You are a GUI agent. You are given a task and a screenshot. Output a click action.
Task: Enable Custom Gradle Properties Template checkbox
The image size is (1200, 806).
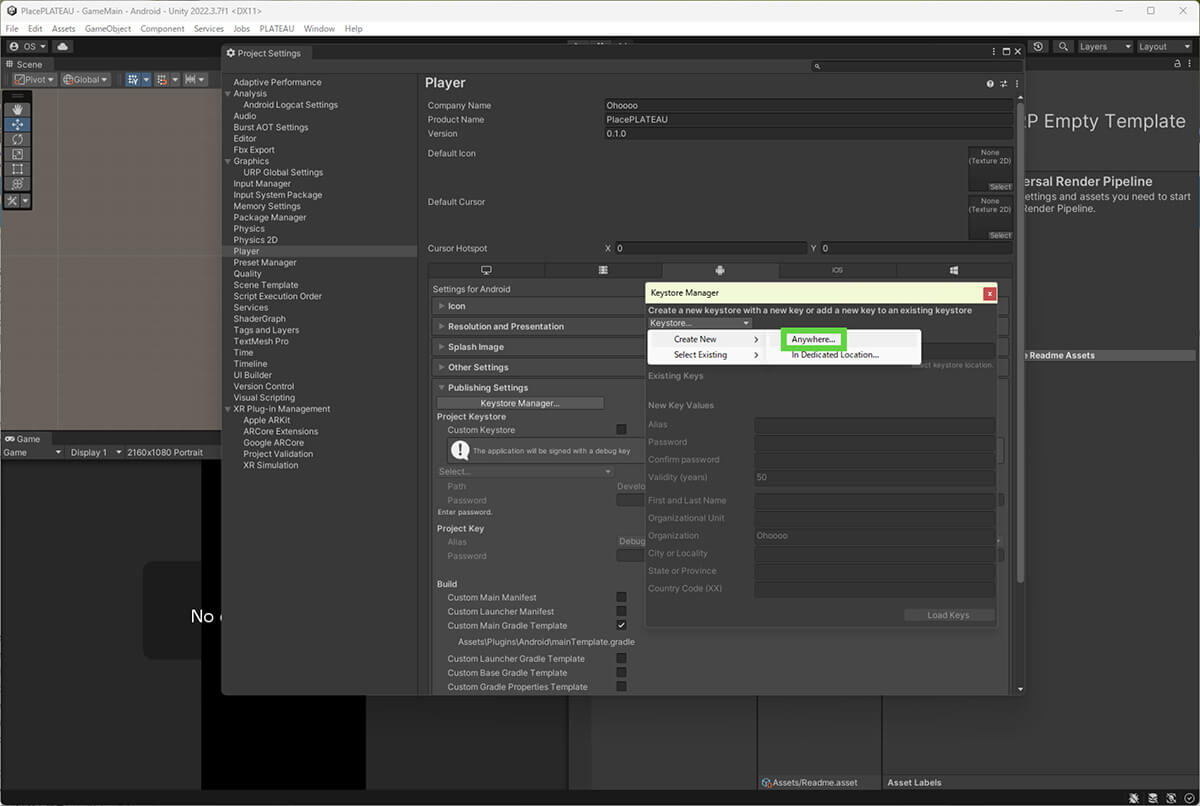[621, 687]
